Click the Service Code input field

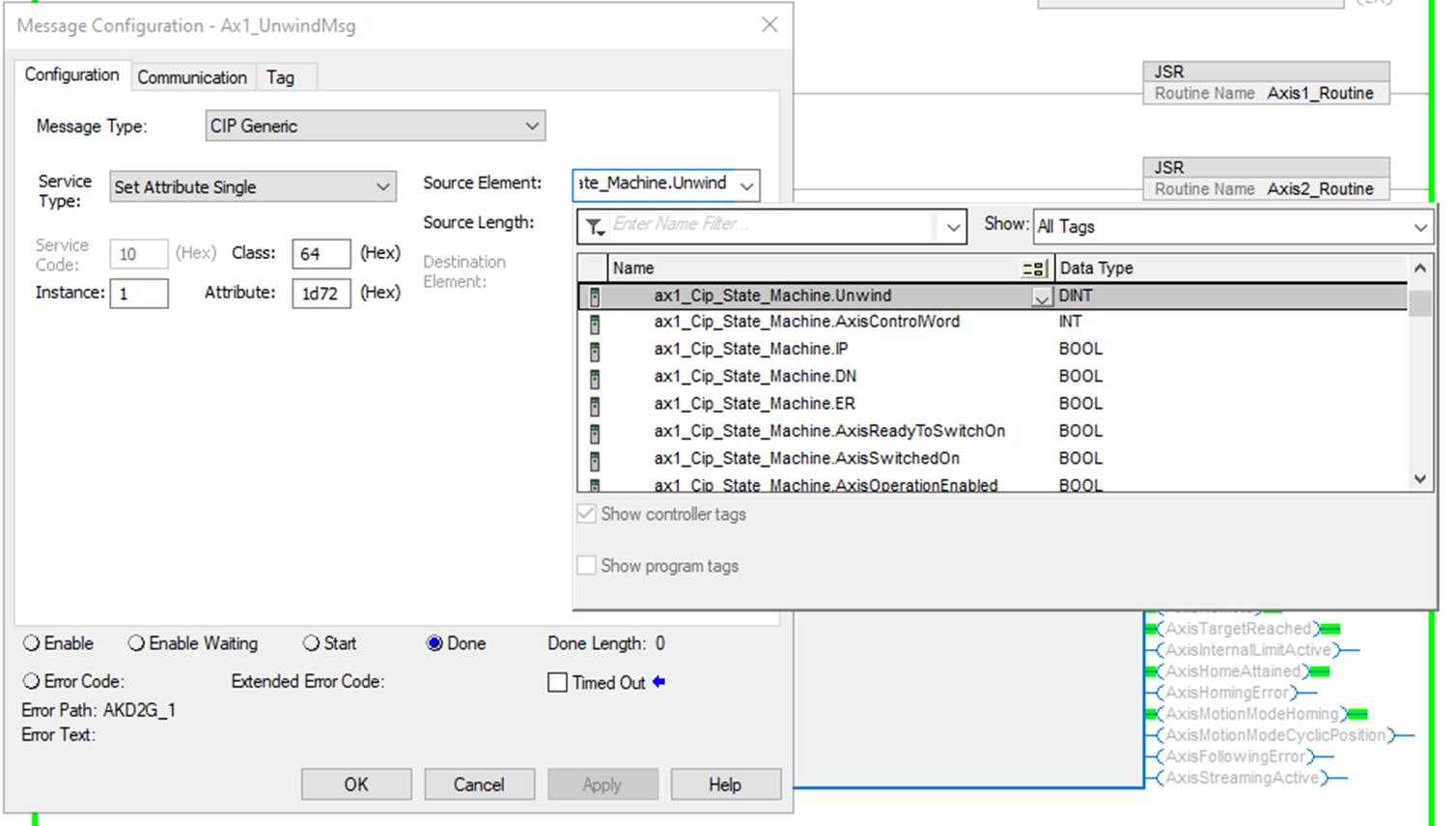pos(139,254)
